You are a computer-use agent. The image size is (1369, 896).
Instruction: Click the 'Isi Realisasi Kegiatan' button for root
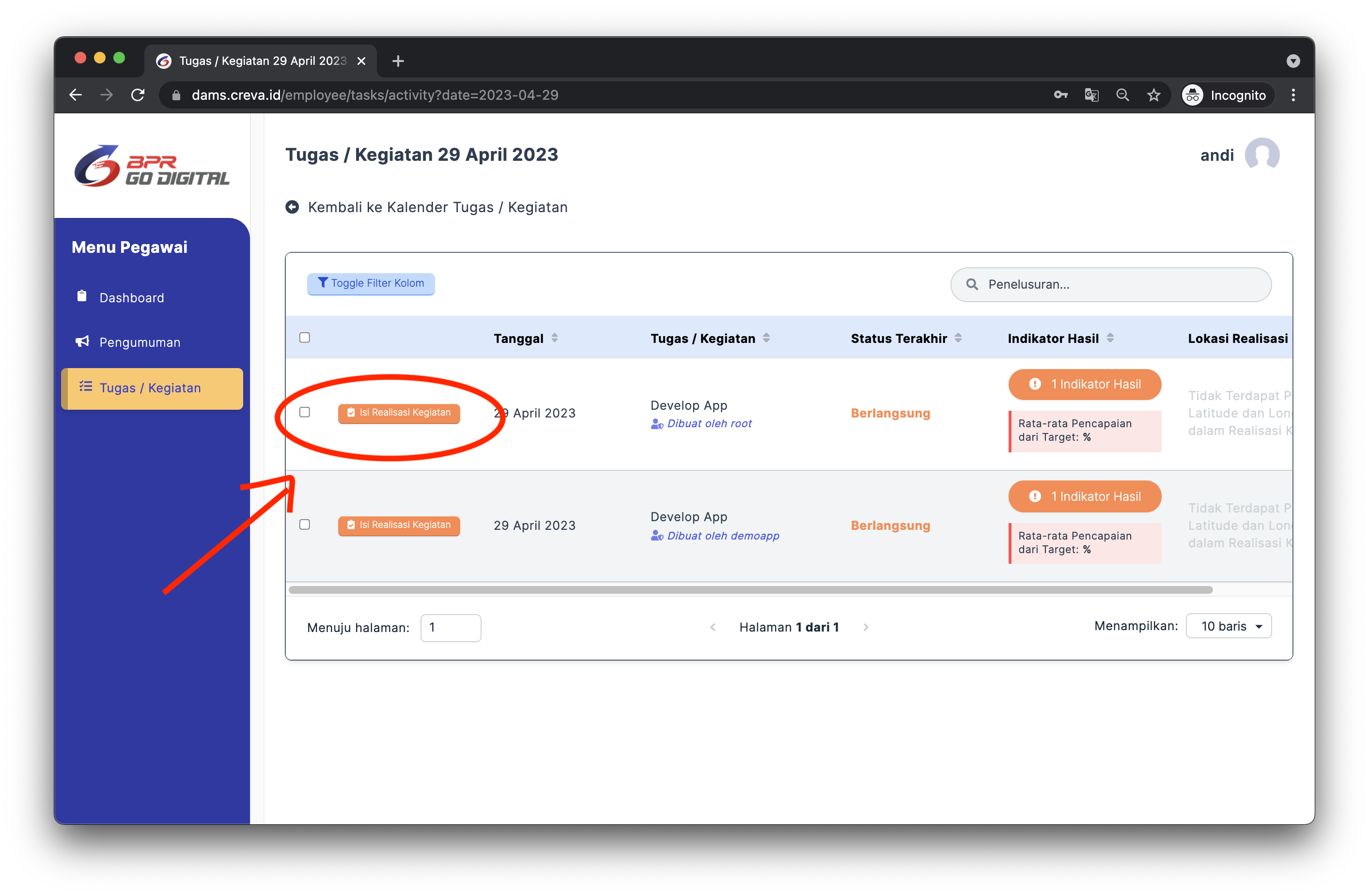tap(399, 413)
